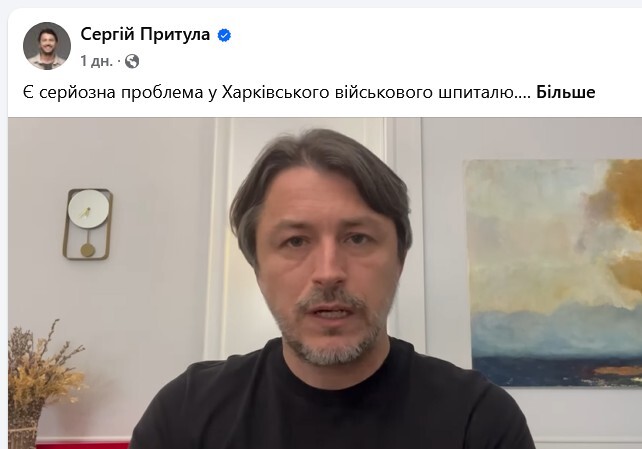Click the speaker's hair in the video
Viewport: 642px width, 449px height.
click(319, 164)
